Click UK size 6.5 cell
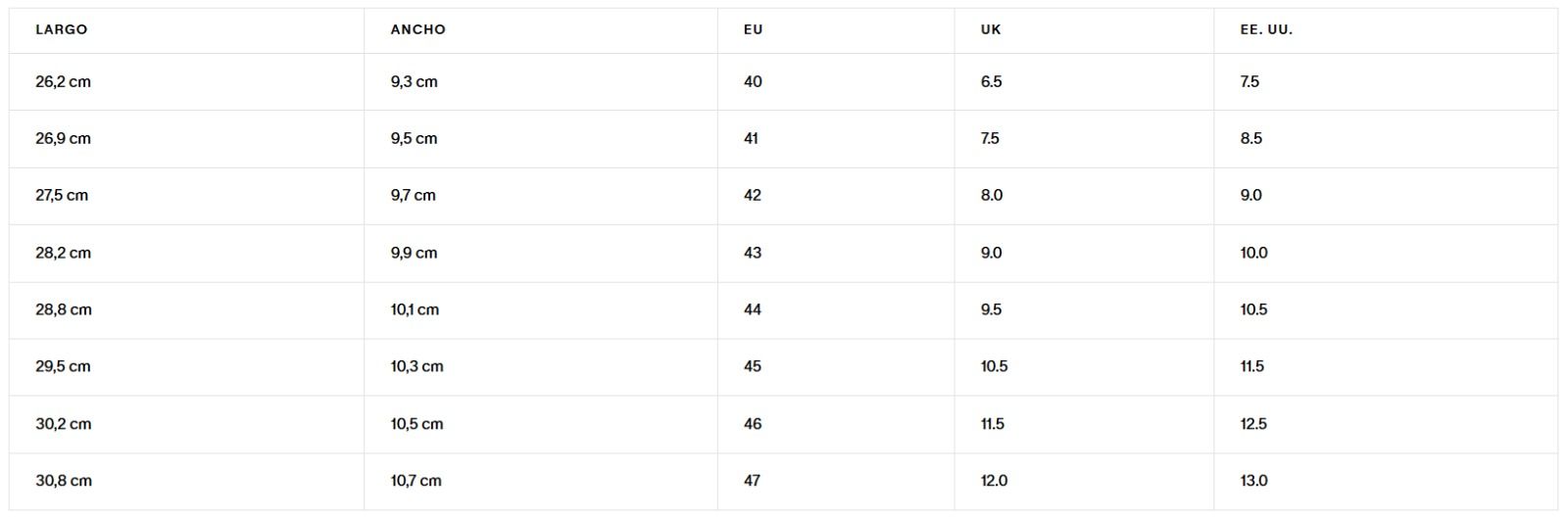1568x520 pixels. point(991,82)
